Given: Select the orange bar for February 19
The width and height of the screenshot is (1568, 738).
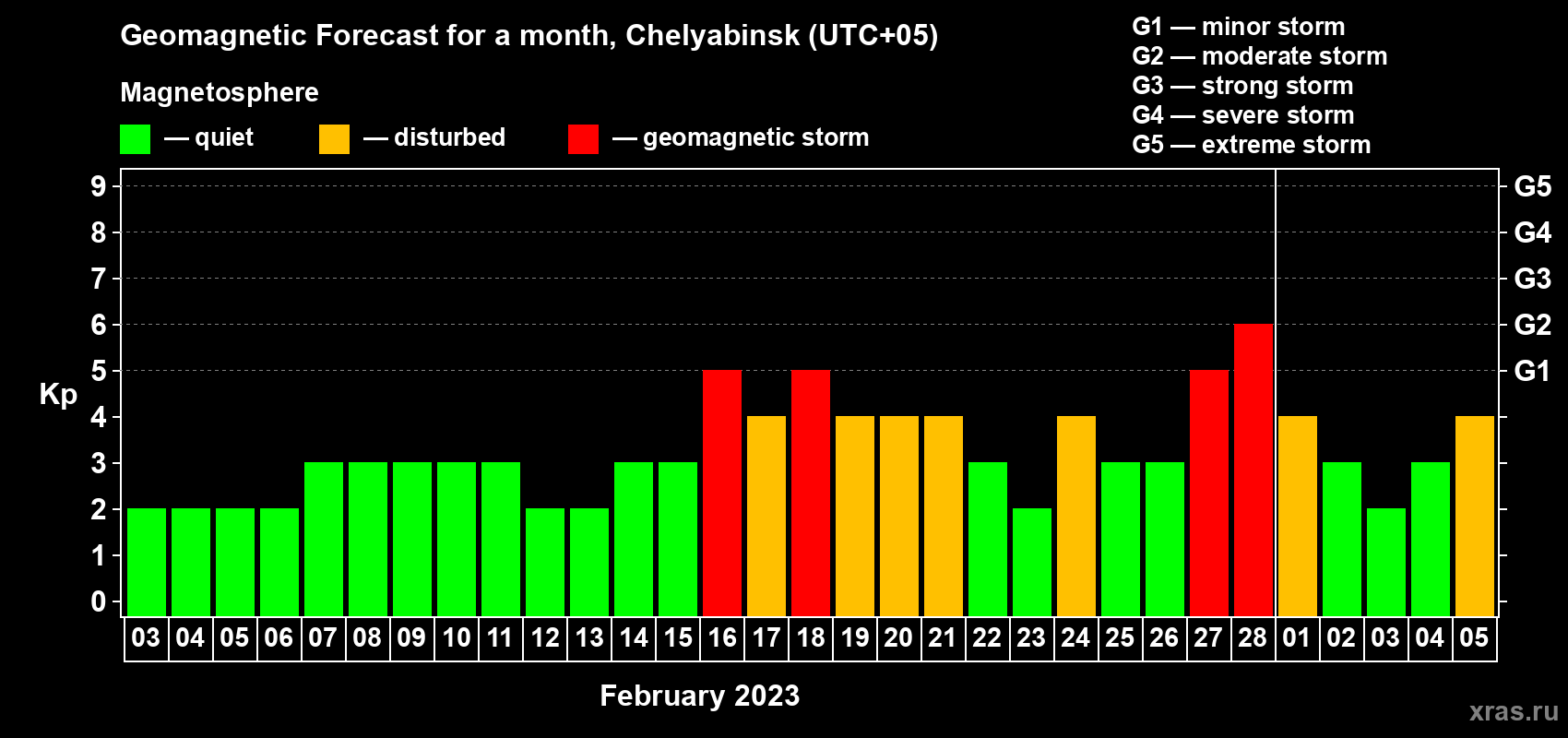Looking at the screenshot, I should coord(855,517).
